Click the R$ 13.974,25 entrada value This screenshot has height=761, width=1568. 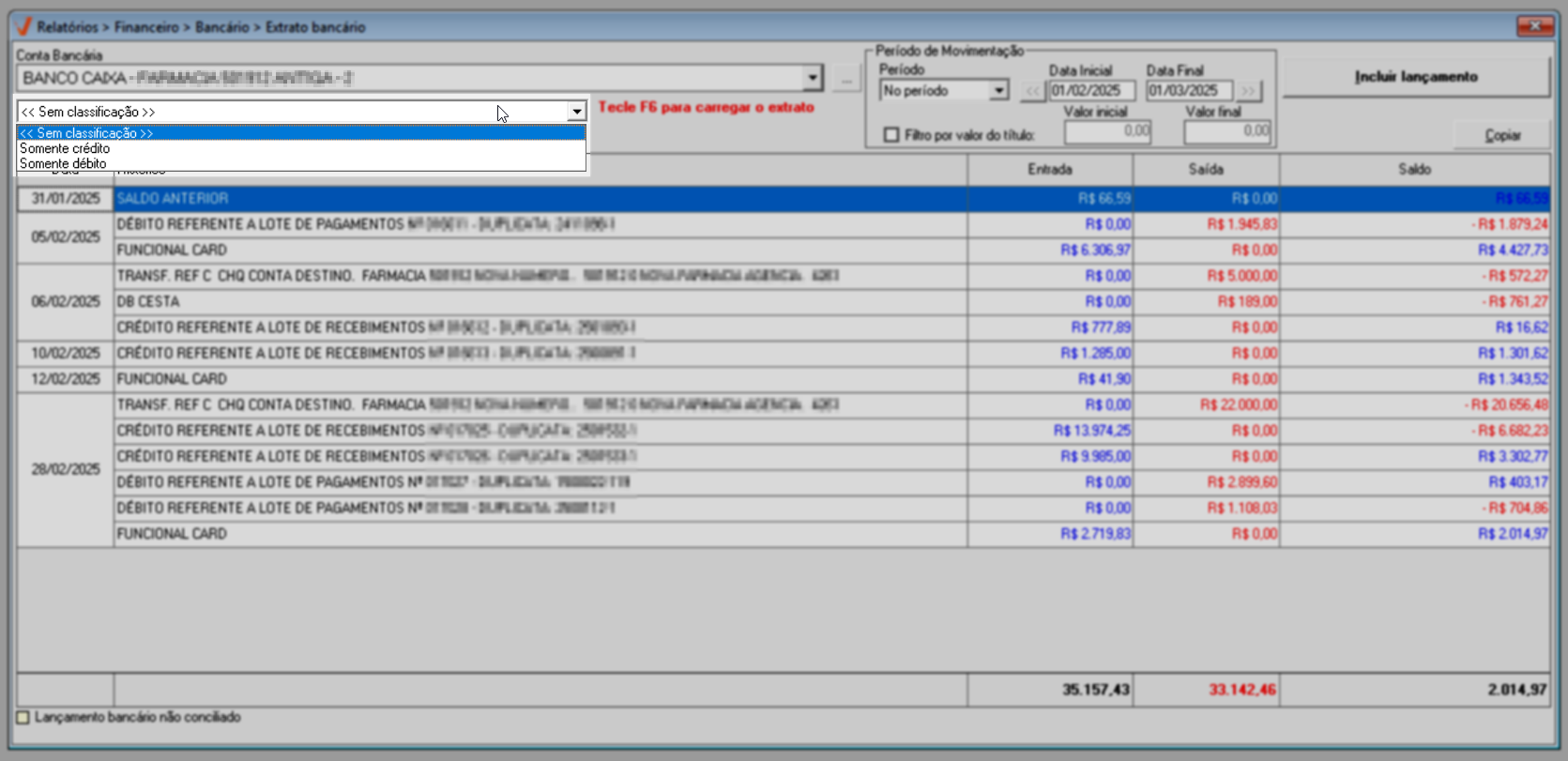1092,431
